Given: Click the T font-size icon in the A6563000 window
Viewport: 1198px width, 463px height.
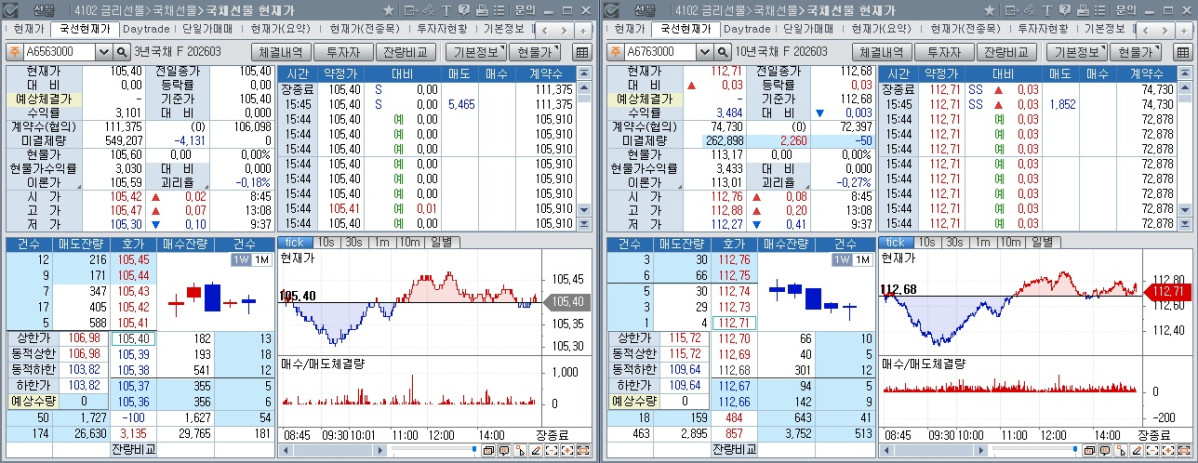Looking at the screenshot, I should [x=446, y=10].
